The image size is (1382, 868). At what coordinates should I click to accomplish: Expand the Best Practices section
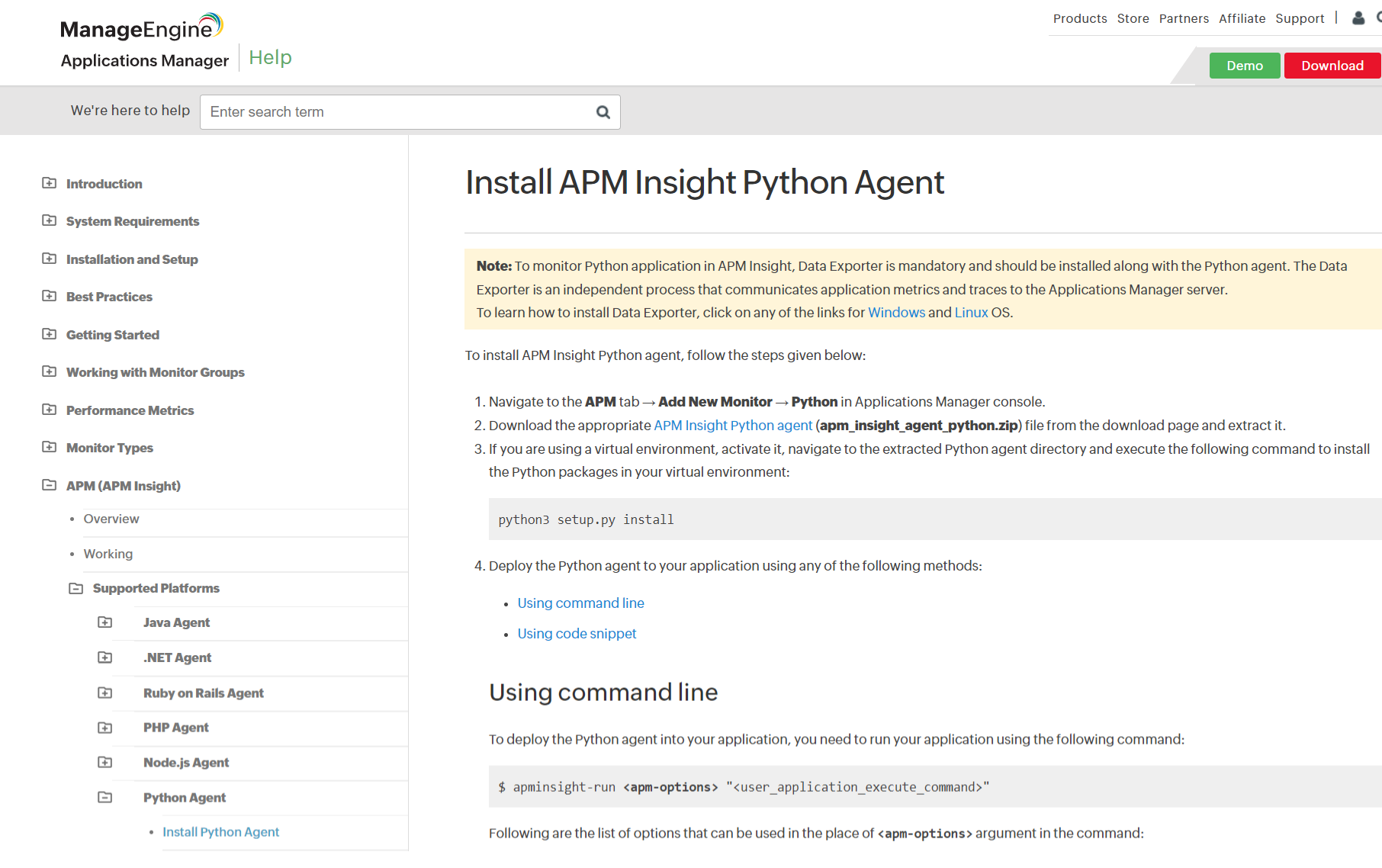tap(50, 296)
